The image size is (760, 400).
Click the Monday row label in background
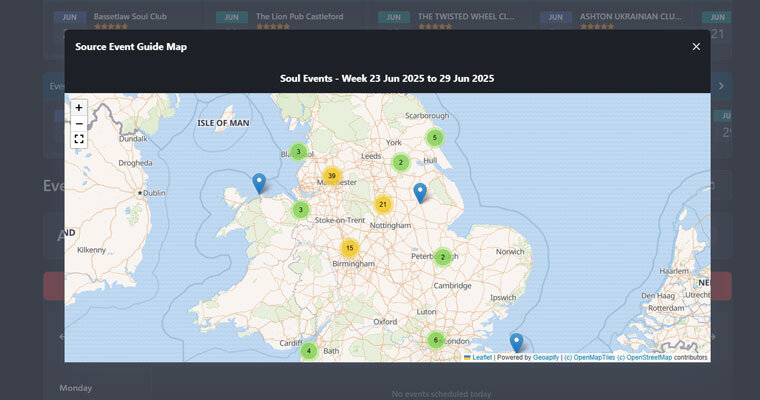pyautogui.click(x=76, y=388)
